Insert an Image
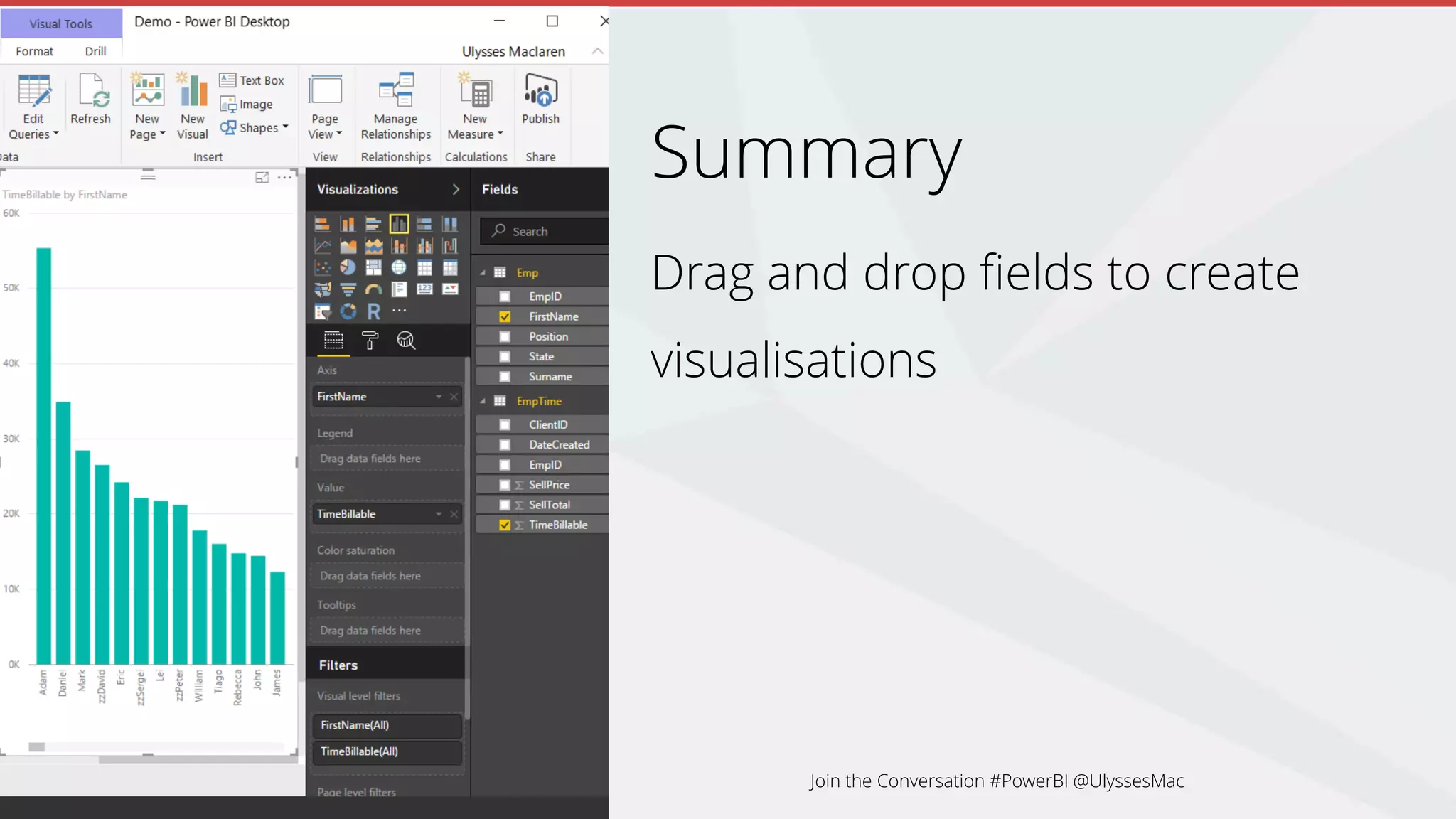 pos(246,105)
